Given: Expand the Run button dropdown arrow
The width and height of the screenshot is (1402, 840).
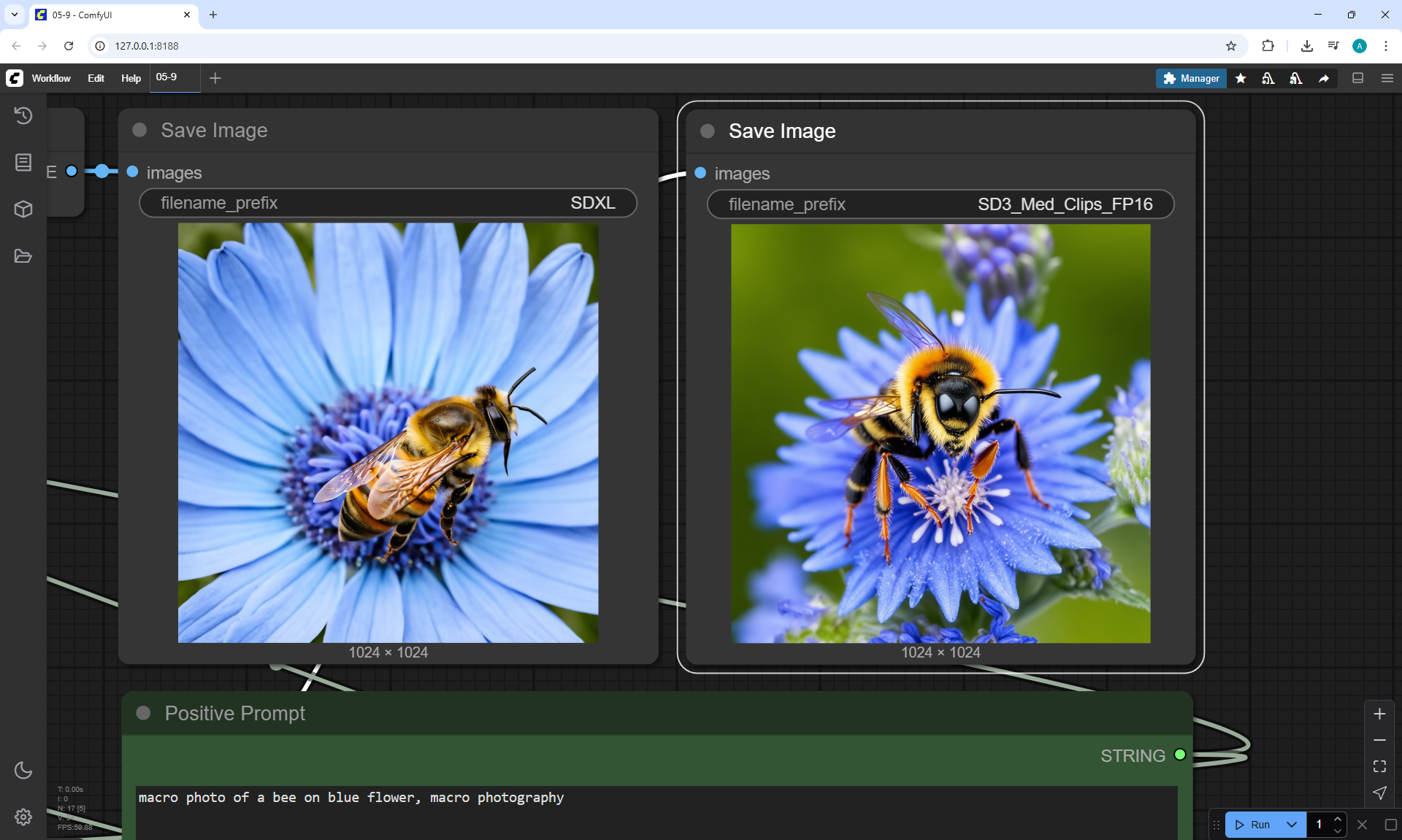Looking at the screenshot, I should coord(1291,825).
